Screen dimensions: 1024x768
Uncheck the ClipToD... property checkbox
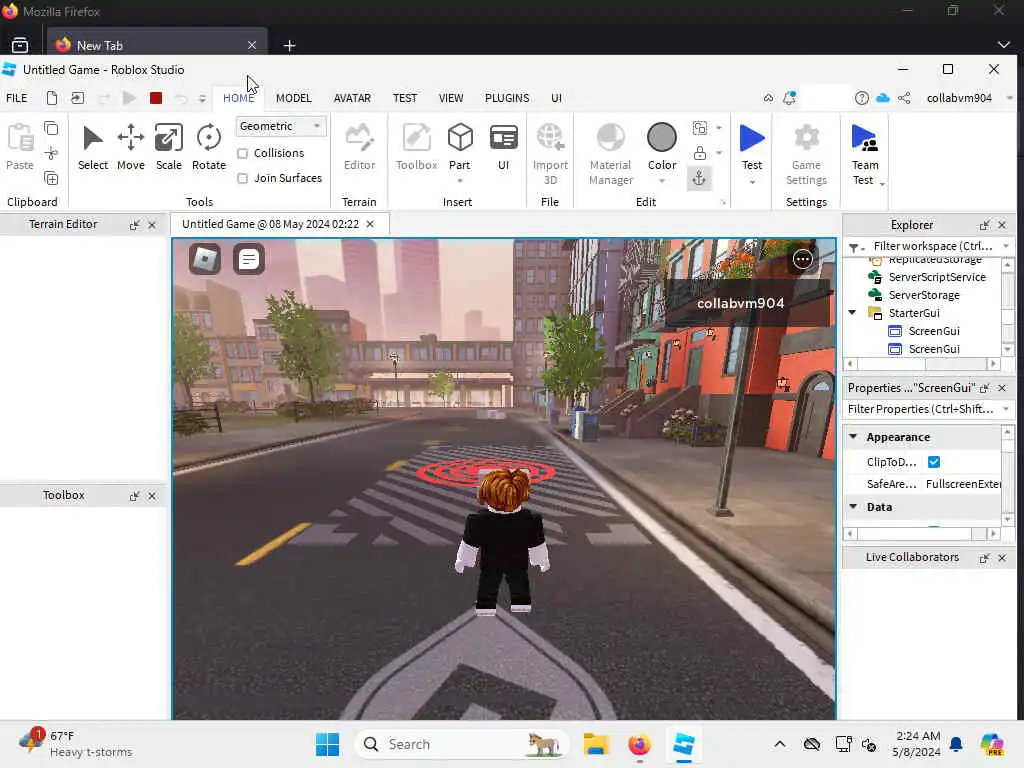click(934, 462)
